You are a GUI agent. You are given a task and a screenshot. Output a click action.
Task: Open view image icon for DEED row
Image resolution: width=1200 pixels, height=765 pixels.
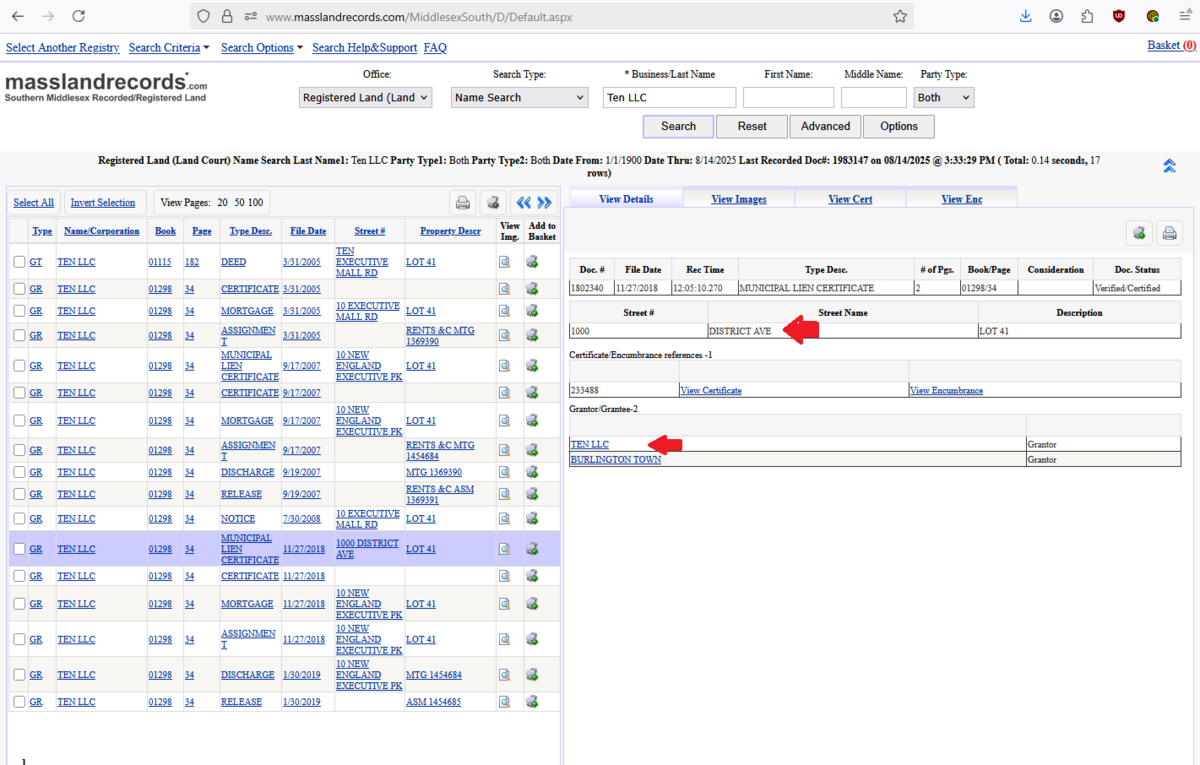pyautogui.click(x=505, y=262)
